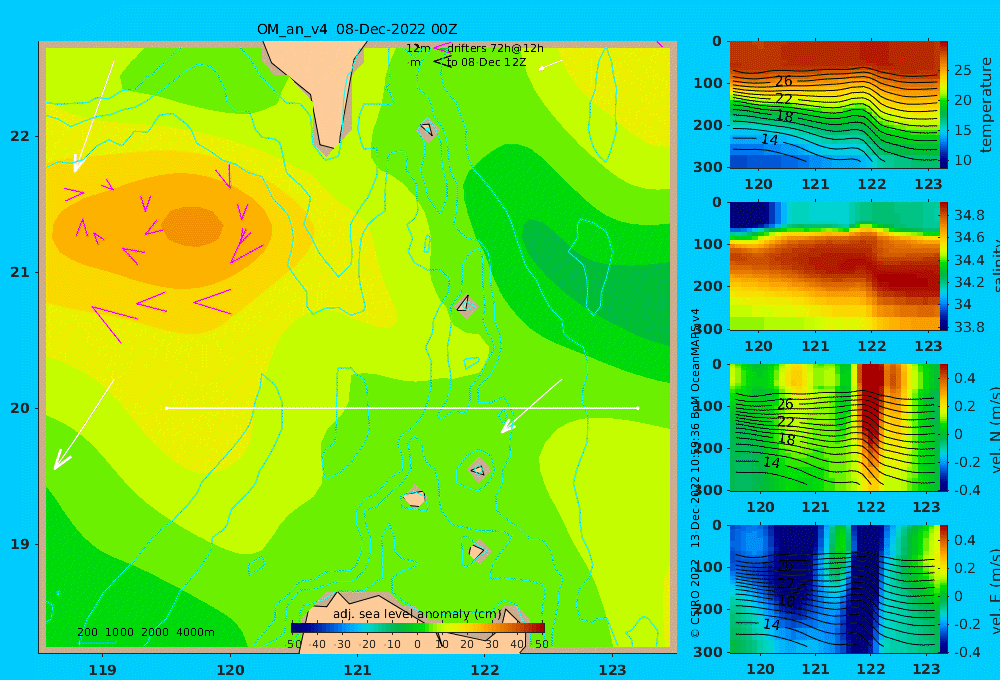Click the '33.8' tick on salinity color bar

[x=969, y=327]
